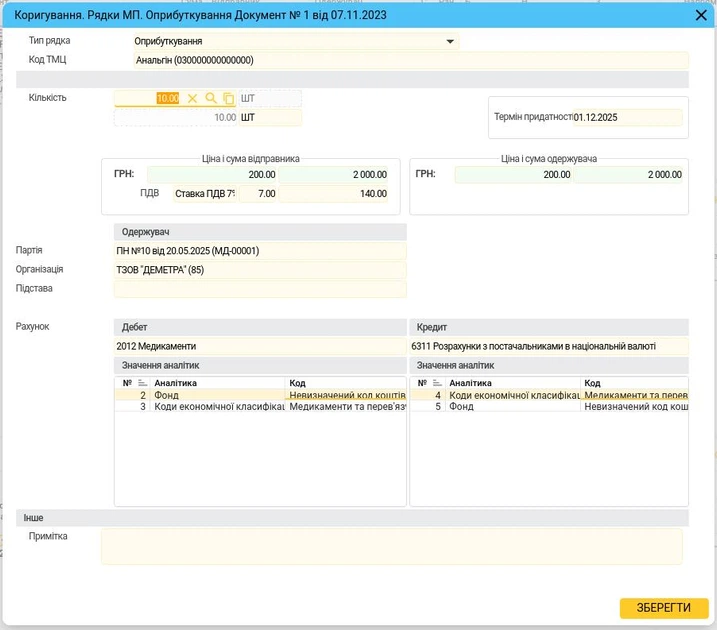Click recipient sum field 2 000.00
717x630 pixels.
[628, 175]
